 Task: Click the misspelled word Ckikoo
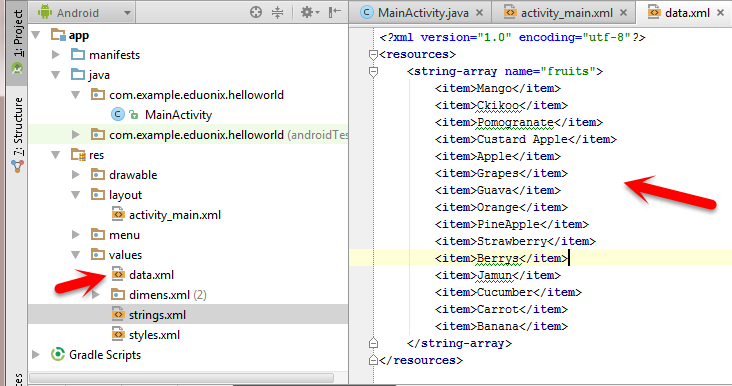pos(498,105)
